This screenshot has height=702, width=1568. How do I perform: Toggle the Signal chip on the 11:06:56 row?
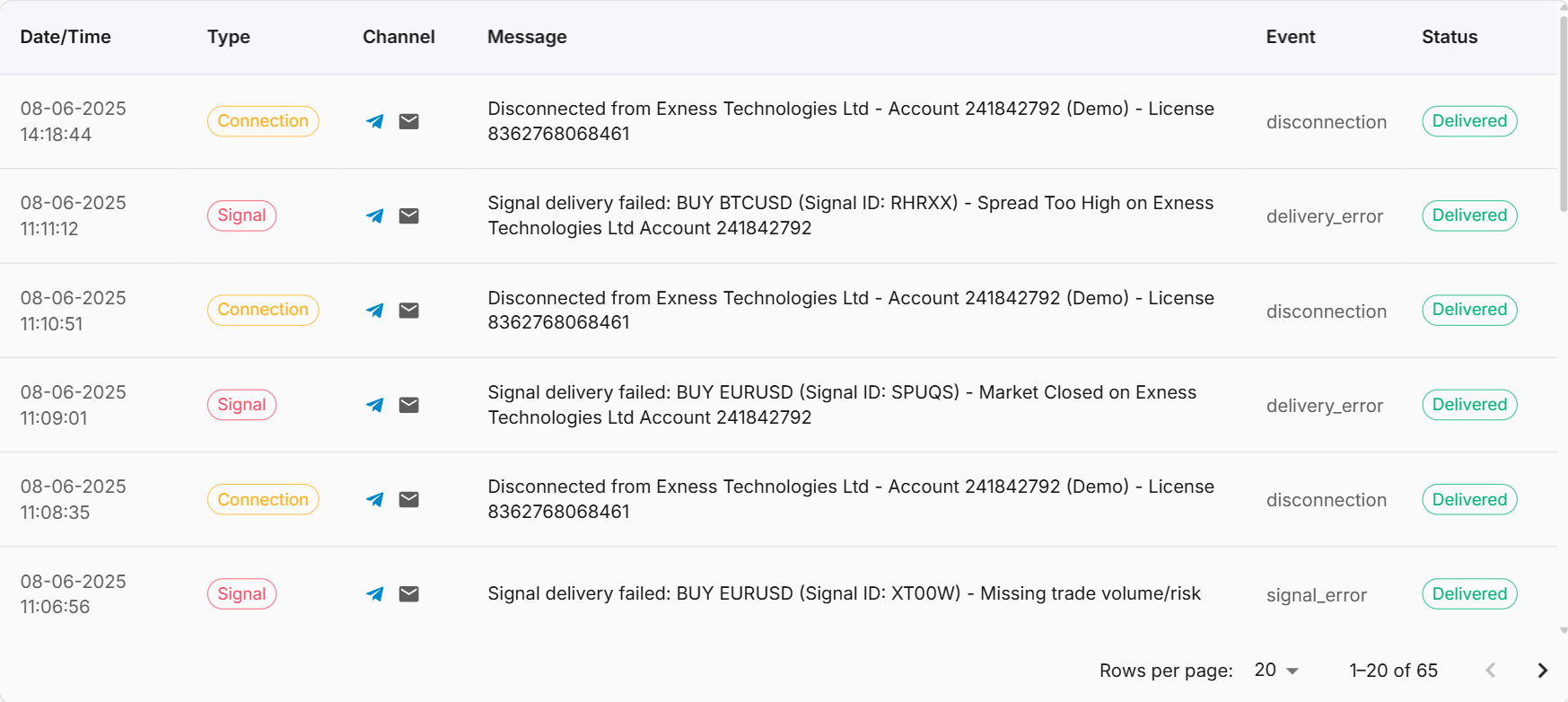tap(241, 593)
